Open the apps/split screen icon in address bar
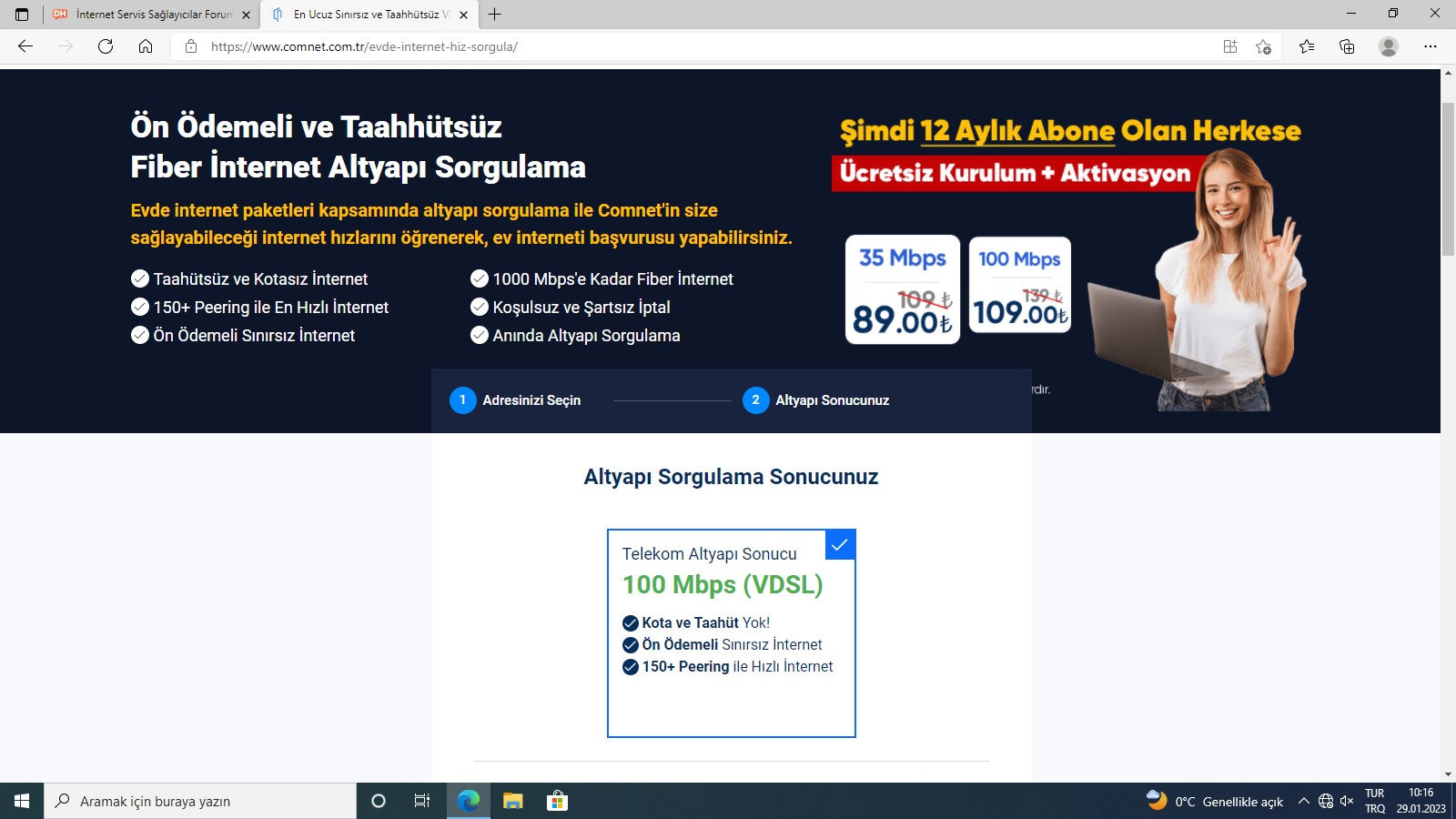The height and width of the screenshot is (819, 1456). (x=1230, y=46)
